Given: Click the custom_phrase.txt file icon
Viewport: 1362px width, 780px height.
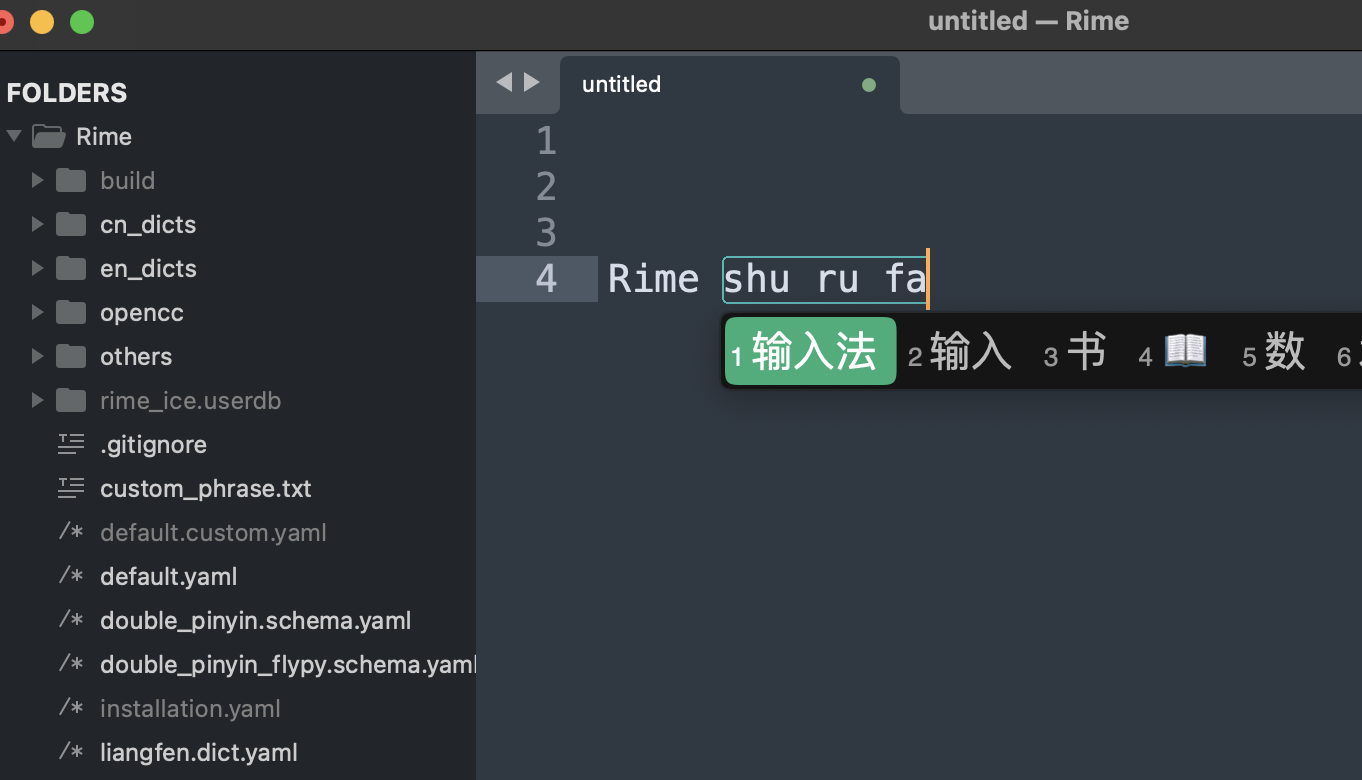Looking at the screenshot, I should (x=71, y=488).
